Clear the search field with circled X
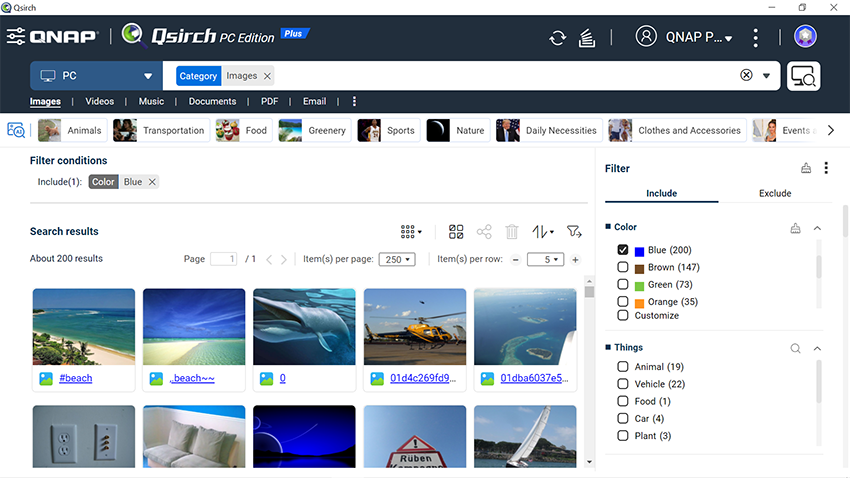The height and width of the screenshot is (478, 850). click(746, 76)
